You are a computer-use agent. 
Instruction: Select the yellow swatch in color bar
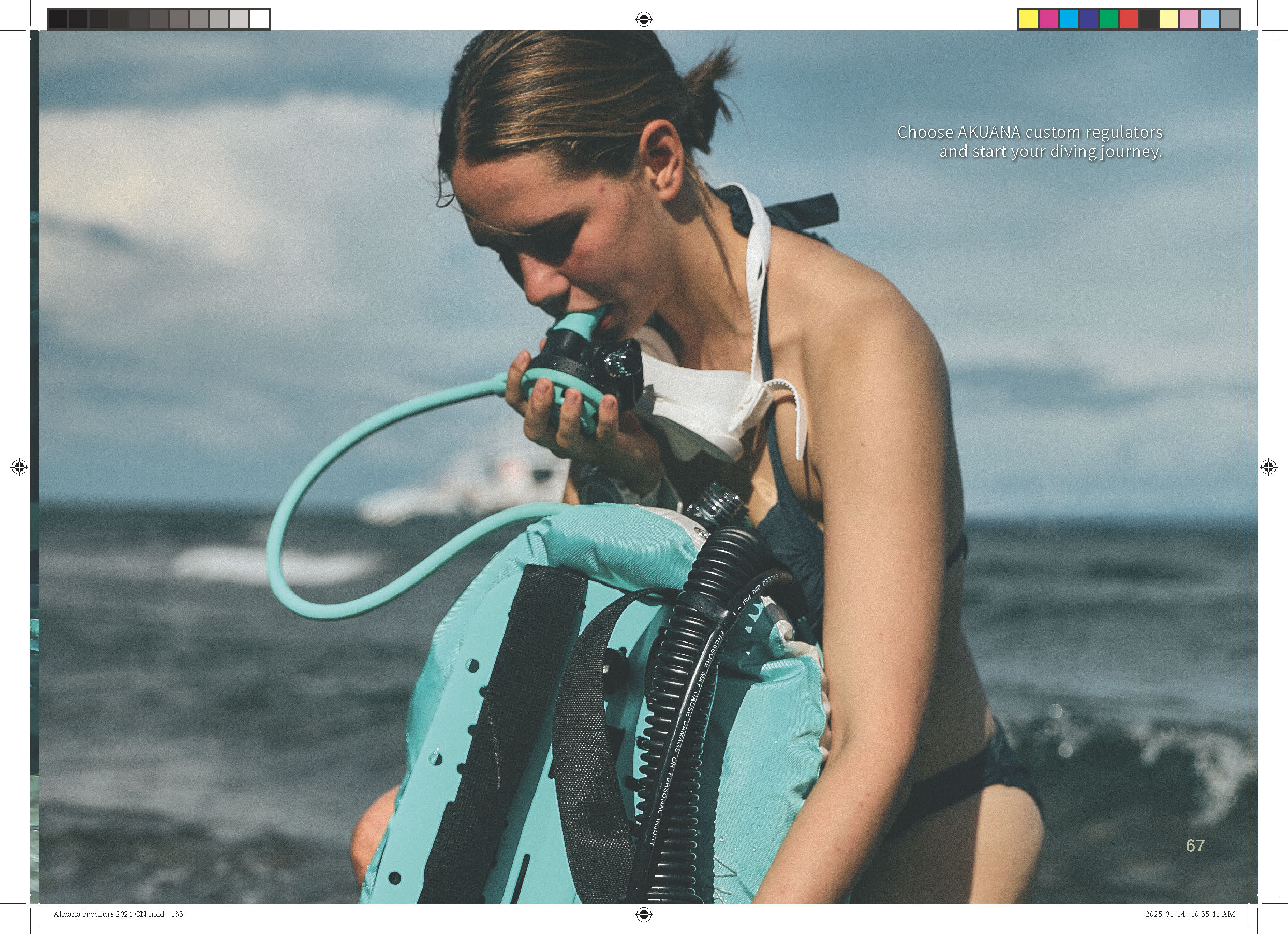click(x=1028, y=19)
